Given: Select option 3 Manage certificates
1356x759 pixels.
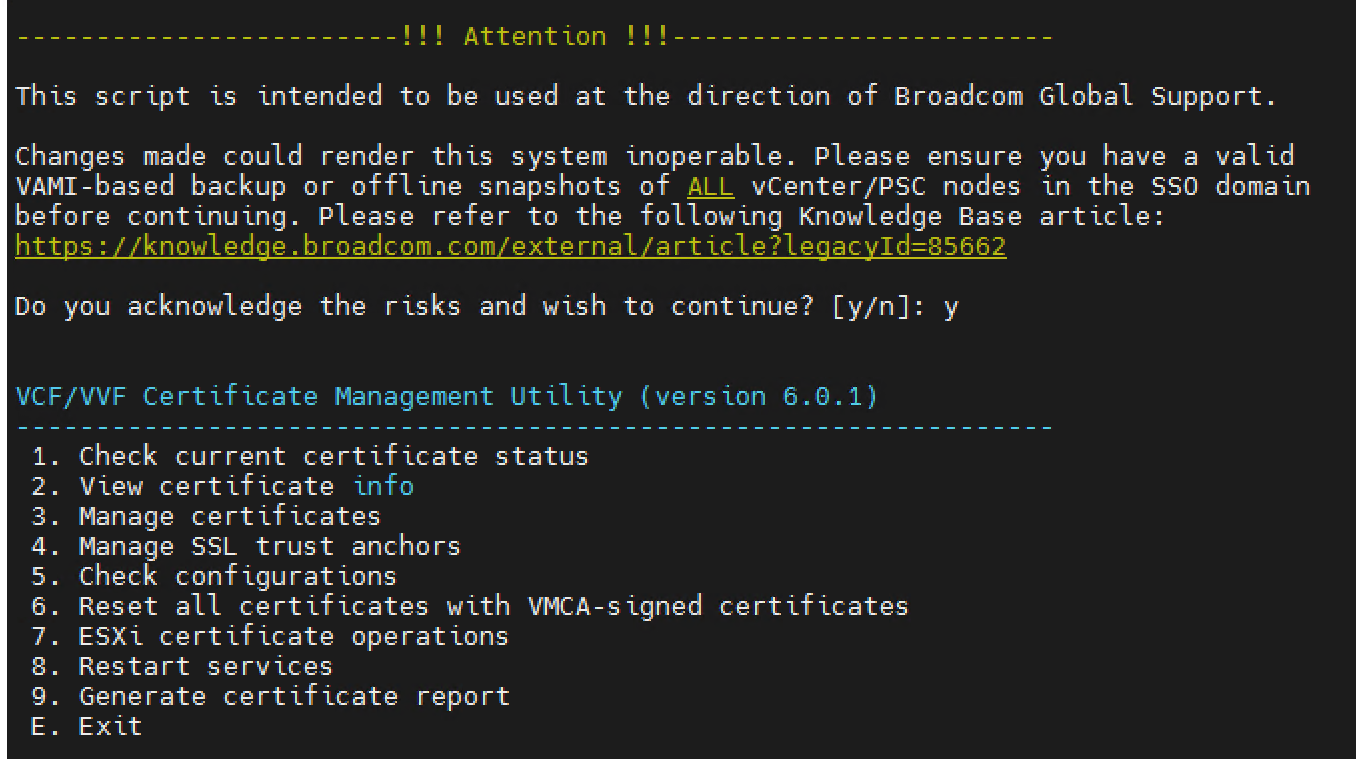Looking at the screenshot, I should [x=206, y=517].
